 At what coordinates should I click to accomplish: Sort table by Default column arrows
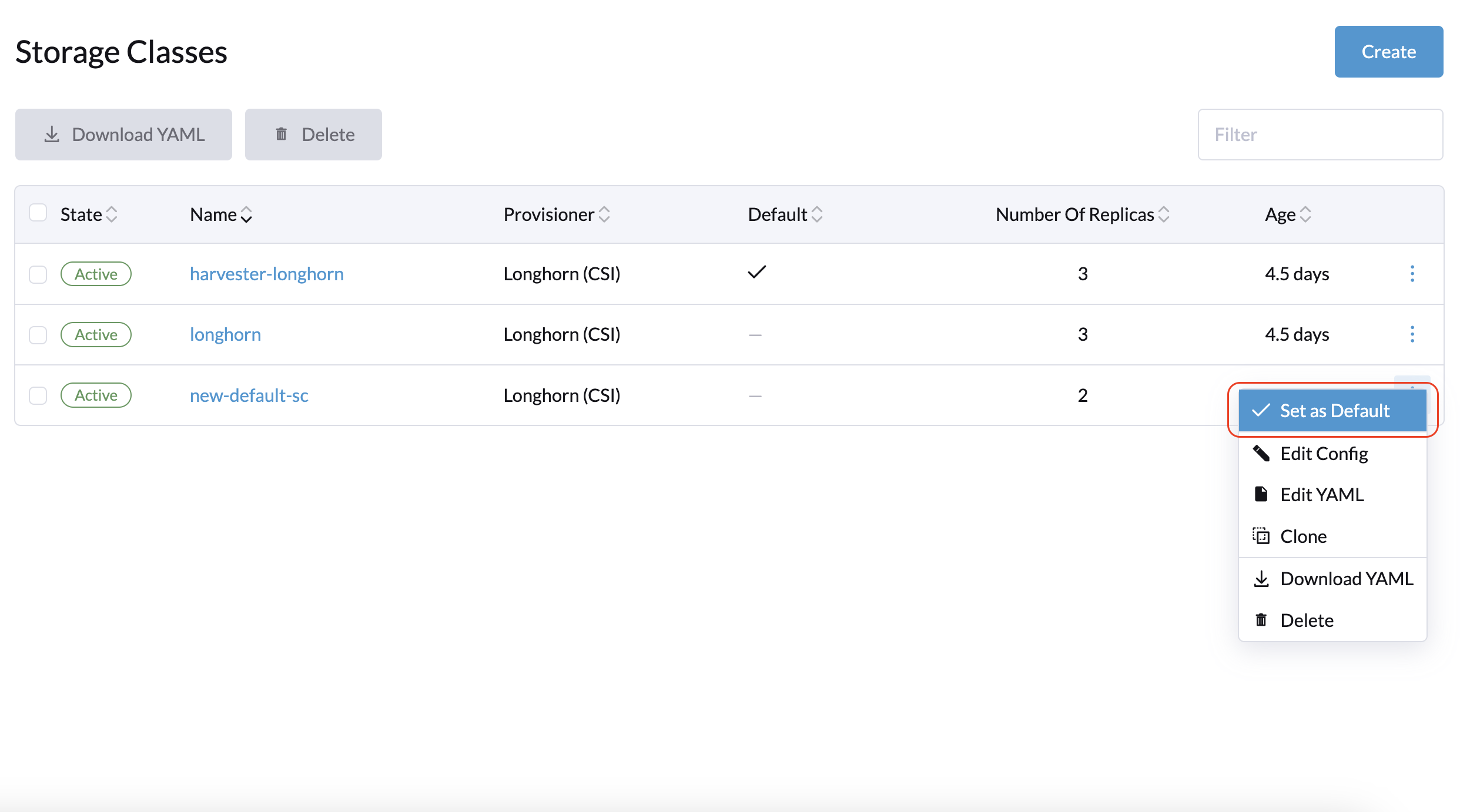click(817, 214)
